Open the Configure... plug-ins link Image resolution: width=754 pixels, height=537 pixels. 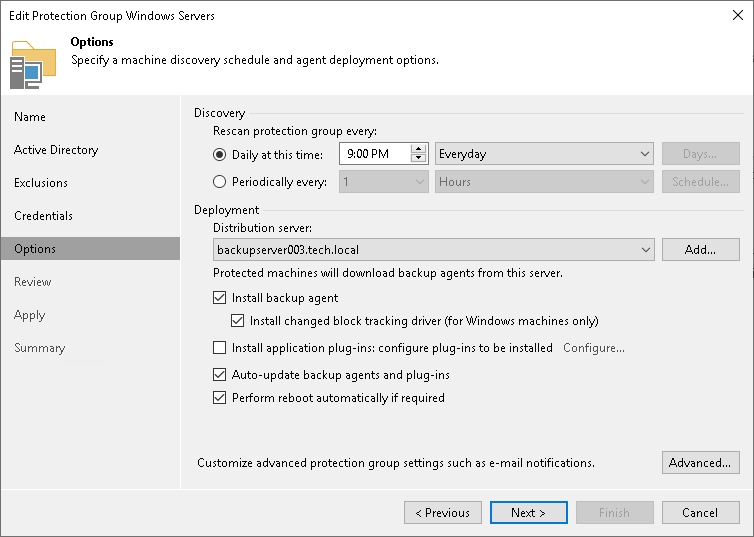[x=594, y=348]
